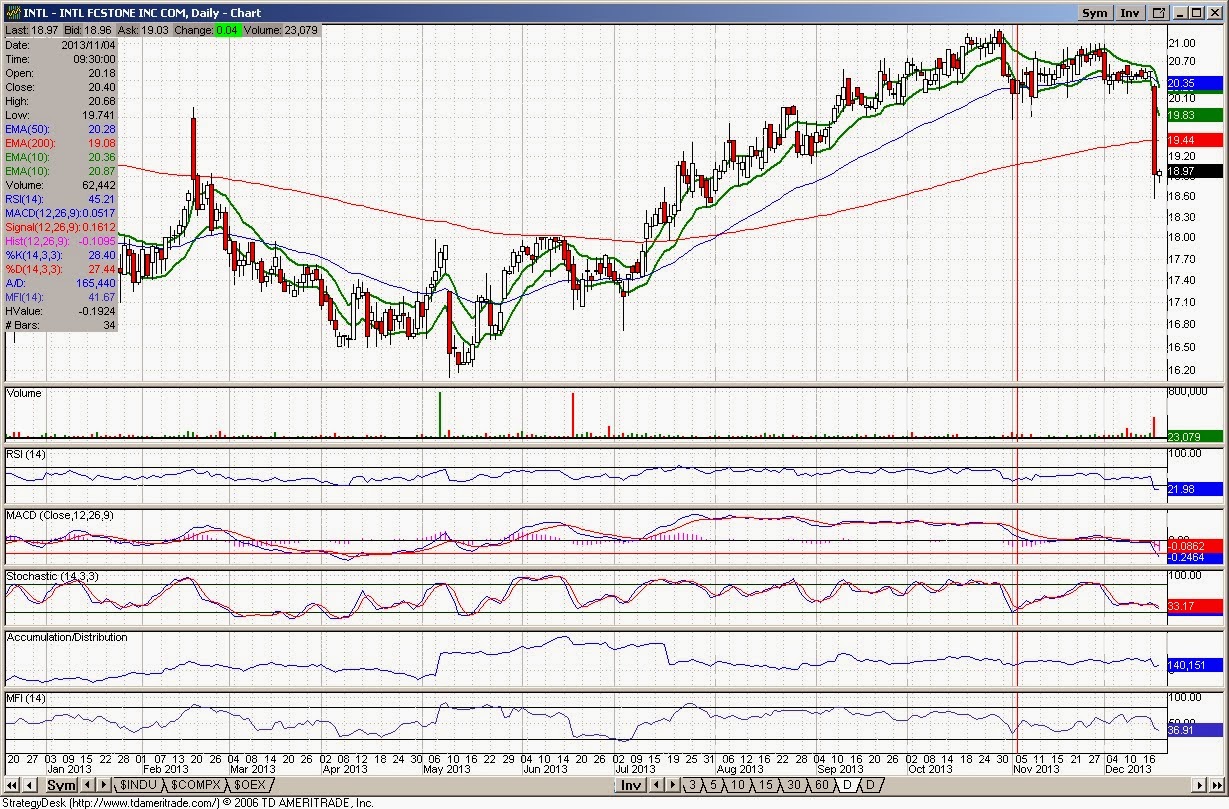Click the 140,151 Accumulation/Distribution value label

(1195, 664)
